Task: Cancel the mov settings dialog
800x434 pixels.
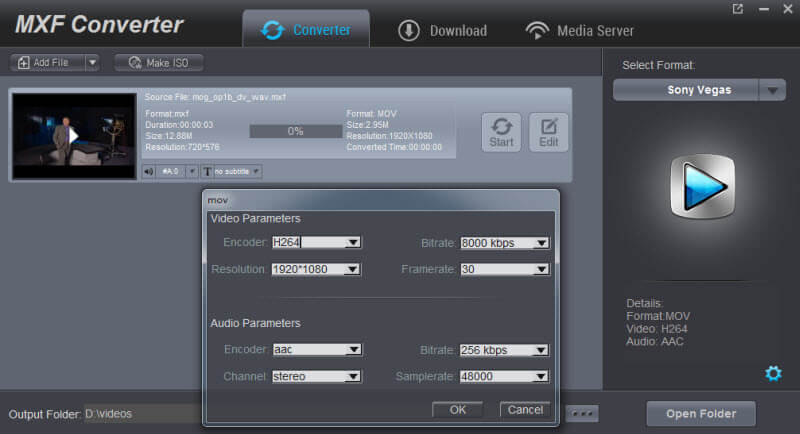Action: point(526,410)
